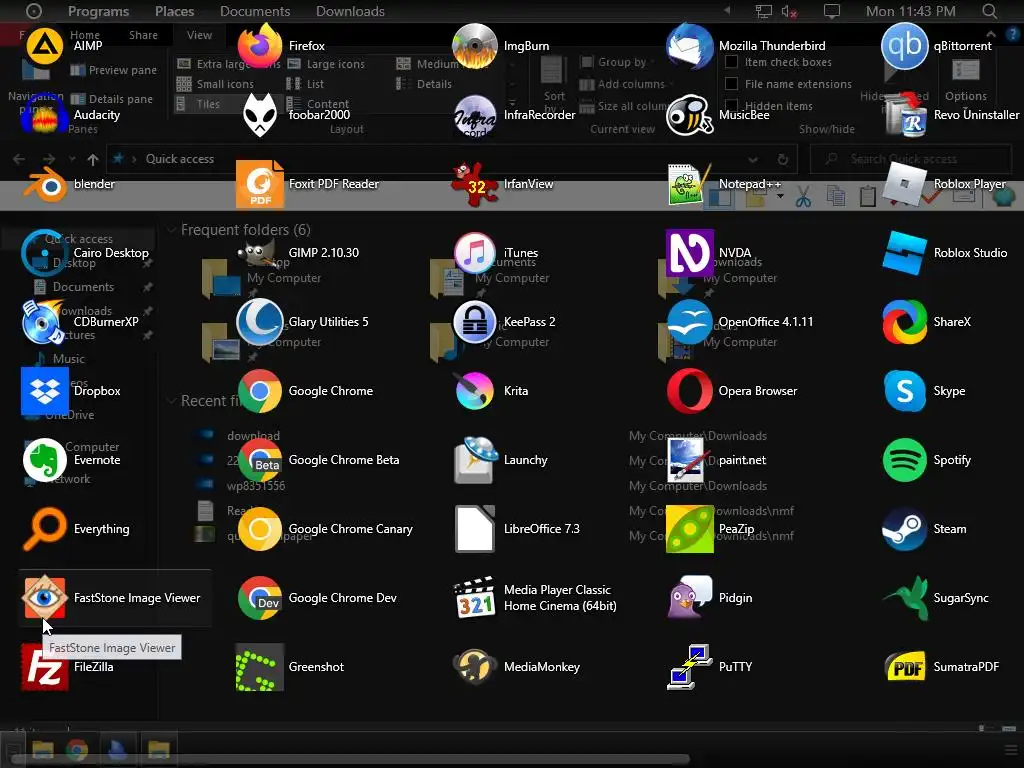This screenshot has width=1024, height=768.
Task: Launch Notepad++
Action: coord(725,184)
